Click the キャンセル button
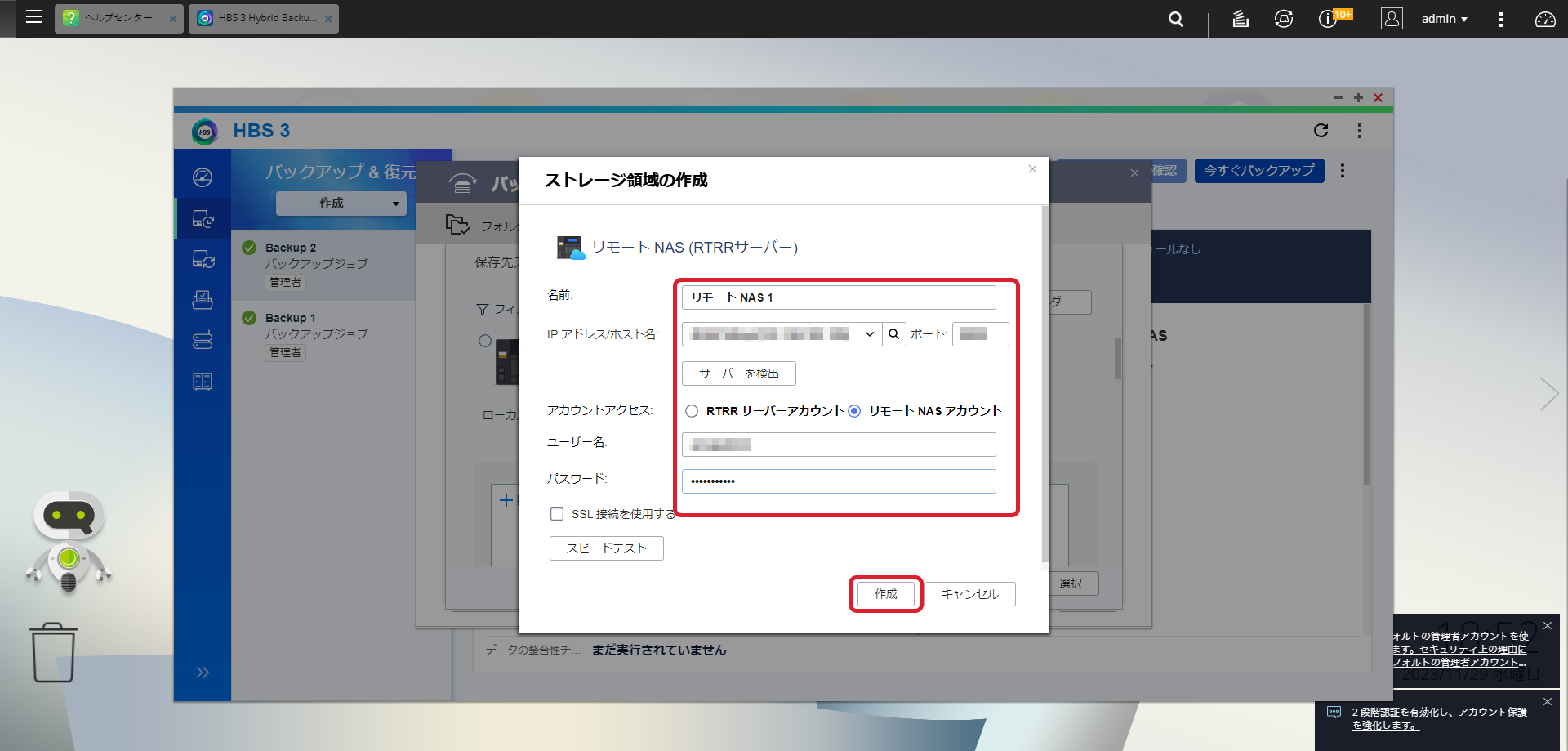Image resolution: width=1568 pixels, height=751 pixels. pyautogui.click(x=970, y=594)
